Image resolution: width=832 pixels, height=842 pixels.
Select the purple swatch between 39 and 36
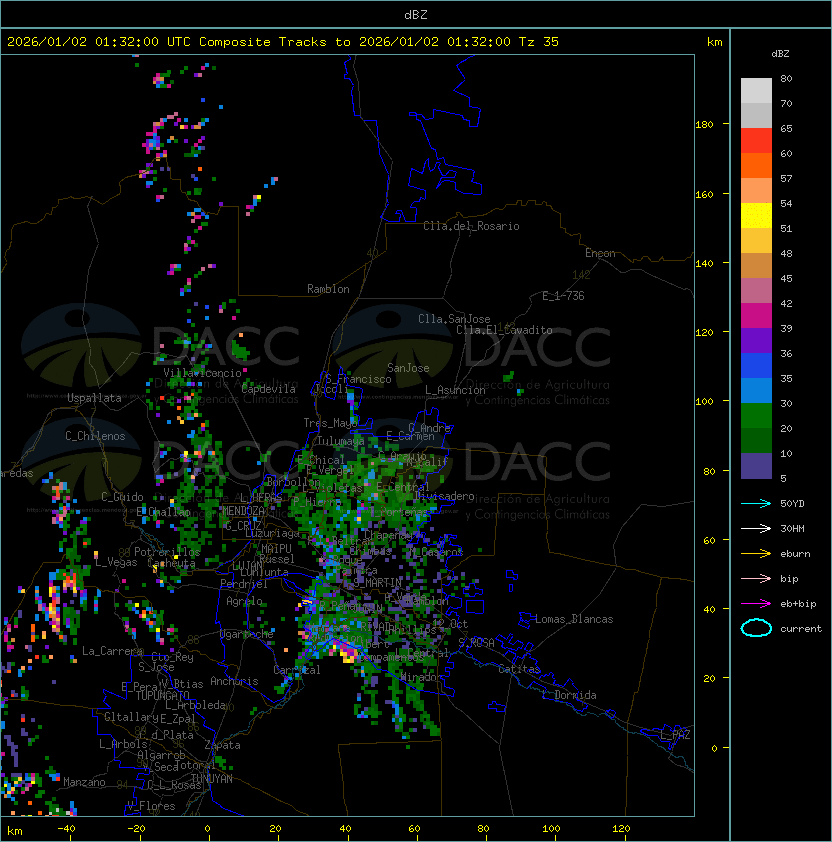click(756, 340)
